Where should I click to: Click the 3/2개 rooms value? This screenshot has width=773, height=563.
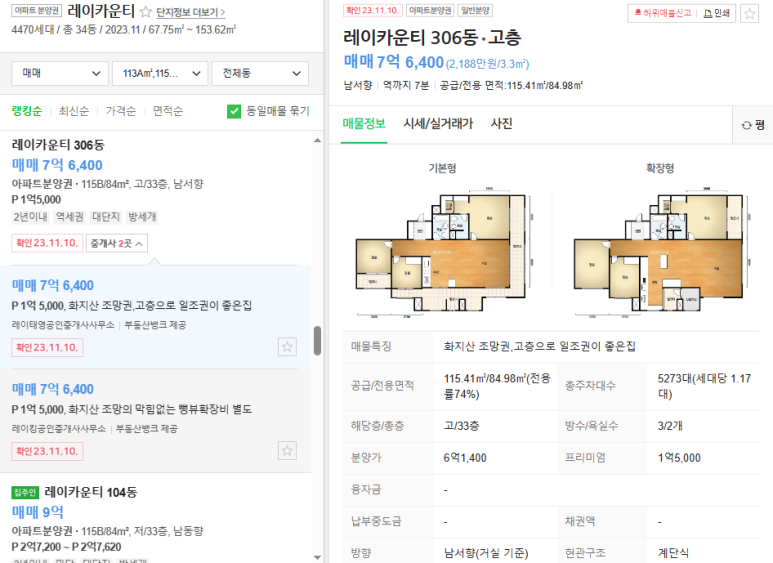670,426
